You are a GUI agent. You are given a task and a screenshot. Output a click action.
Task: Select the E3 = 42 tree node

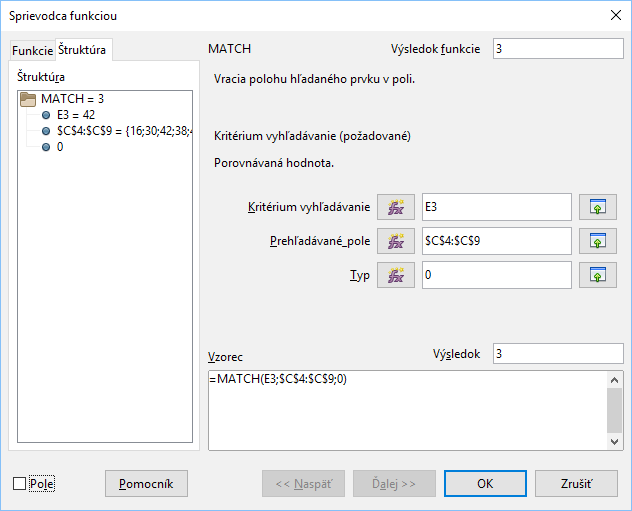pyautogui.click(x=75, y=115)
